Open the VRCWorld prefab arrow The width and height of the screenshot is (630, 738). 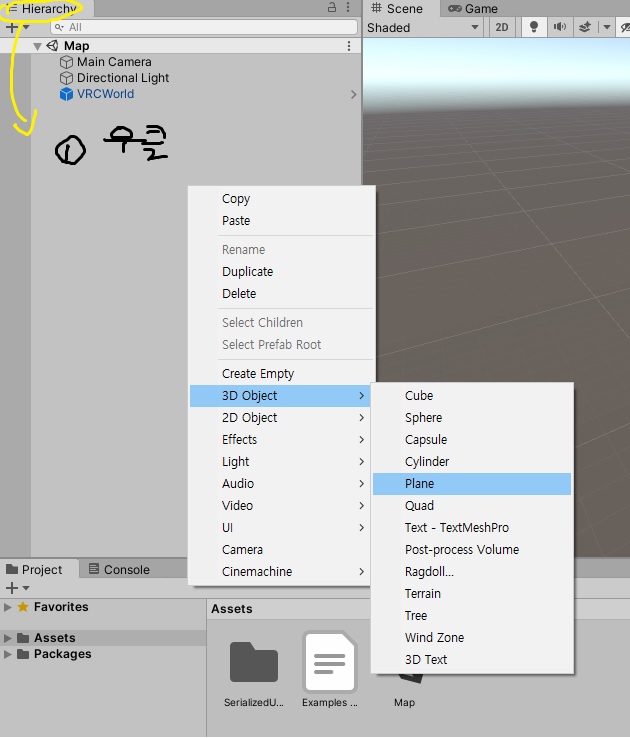(x=353, y=94)
